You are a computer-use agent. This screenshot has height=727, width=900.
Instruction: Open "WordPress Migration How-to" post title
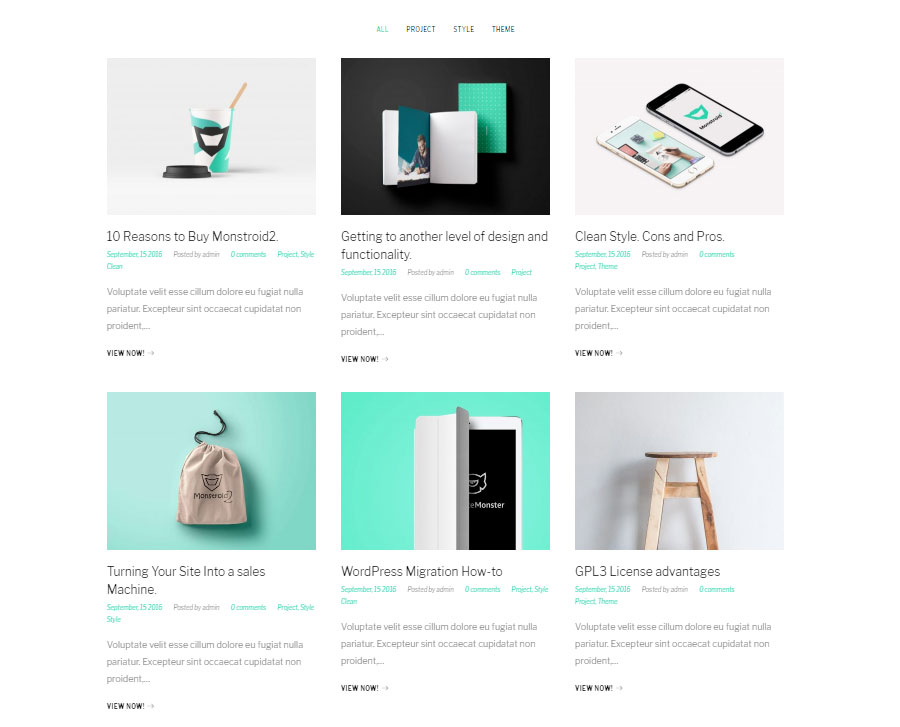422,572
